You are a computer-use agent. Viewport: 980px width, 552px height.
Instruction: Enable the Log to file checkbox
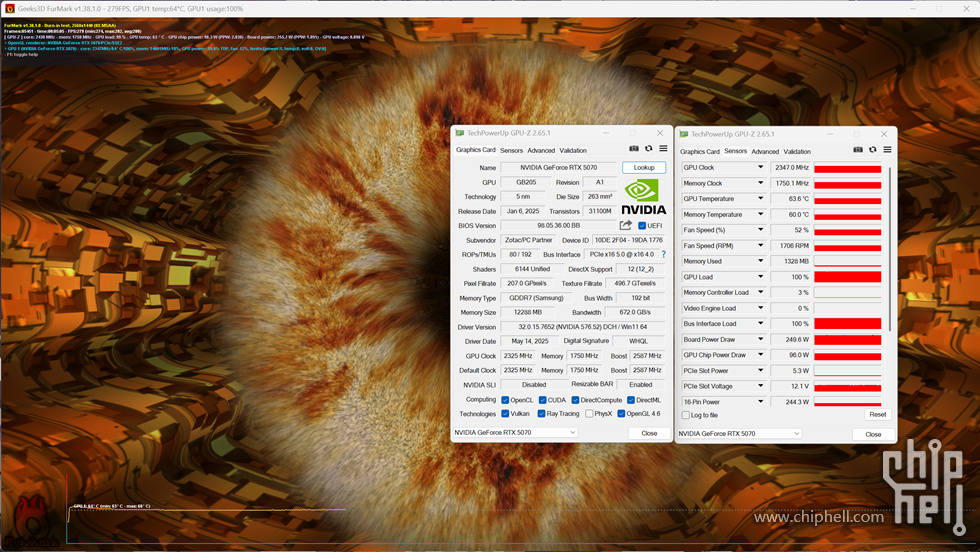(x=686, y=415)
